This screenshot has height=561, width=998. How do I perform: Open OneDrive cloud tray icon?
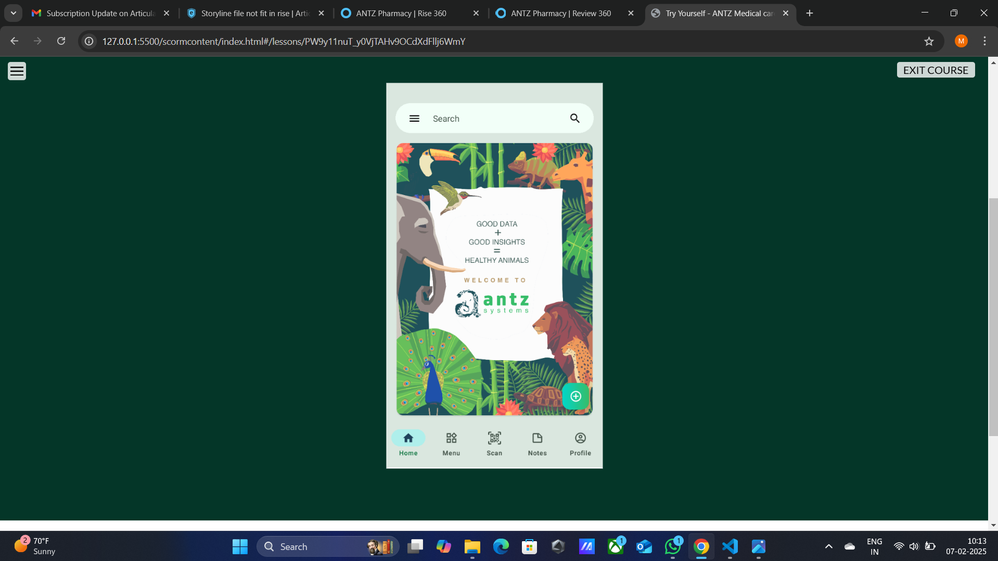850,546
